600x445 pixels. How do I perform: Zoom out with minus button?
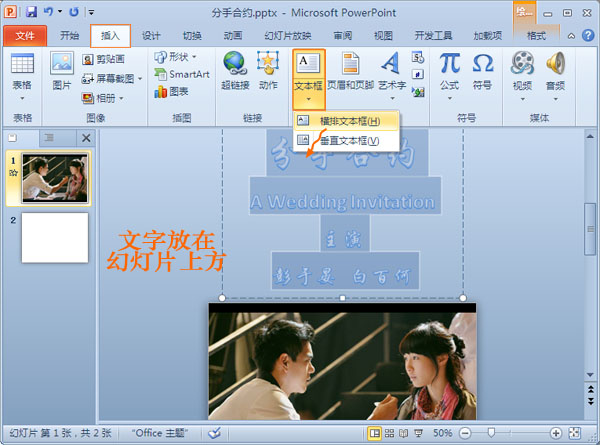point(465,433)
